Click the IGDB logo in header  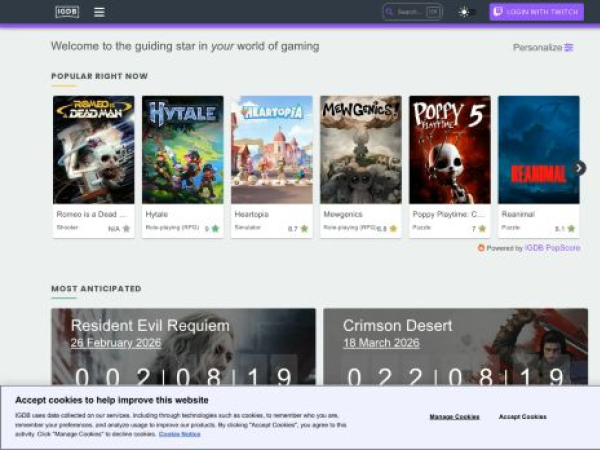[x=67, y=12]
